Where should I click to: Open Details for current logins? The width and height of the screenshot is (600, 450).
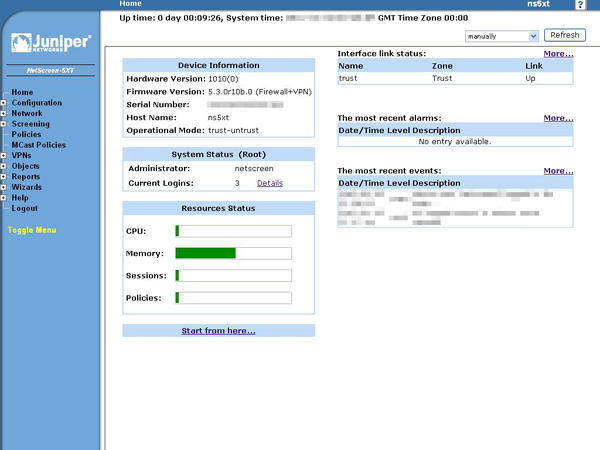(x=270, y=183)
